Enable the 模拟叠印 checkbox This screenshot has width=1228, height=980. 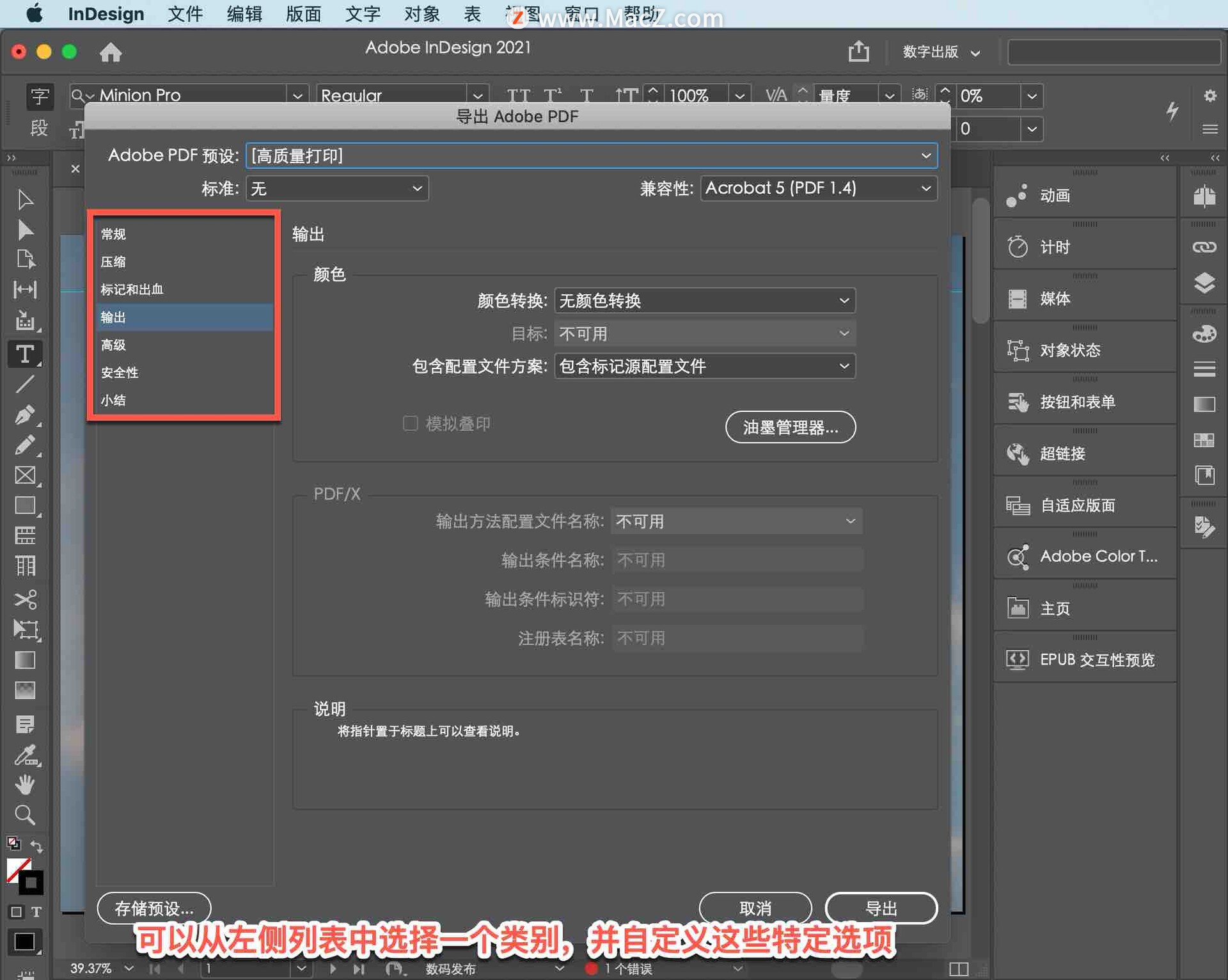[x=411, y=423]
